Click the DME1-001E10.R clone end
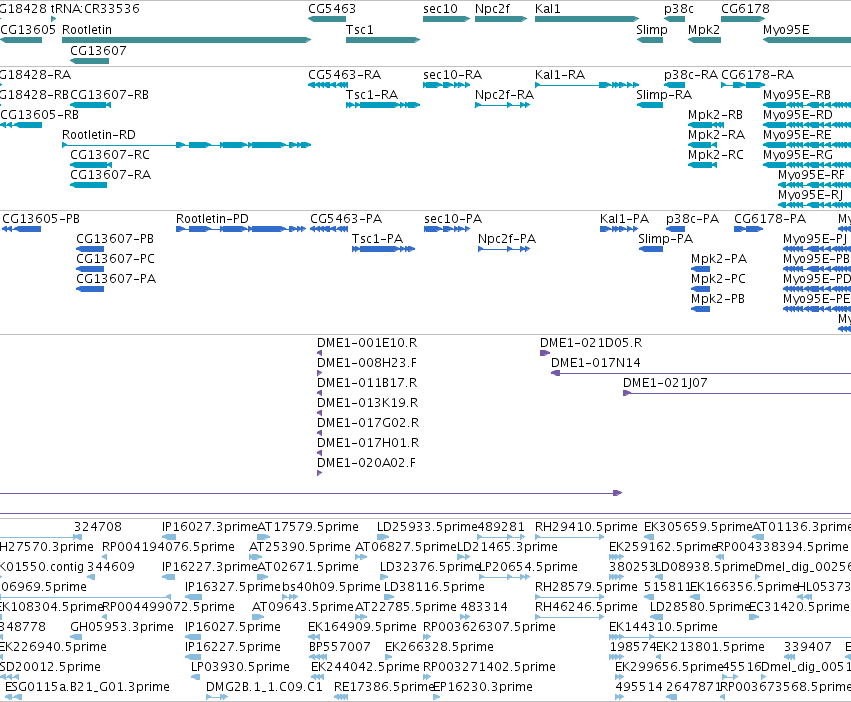The image size is (851, 702). [319, 353]
